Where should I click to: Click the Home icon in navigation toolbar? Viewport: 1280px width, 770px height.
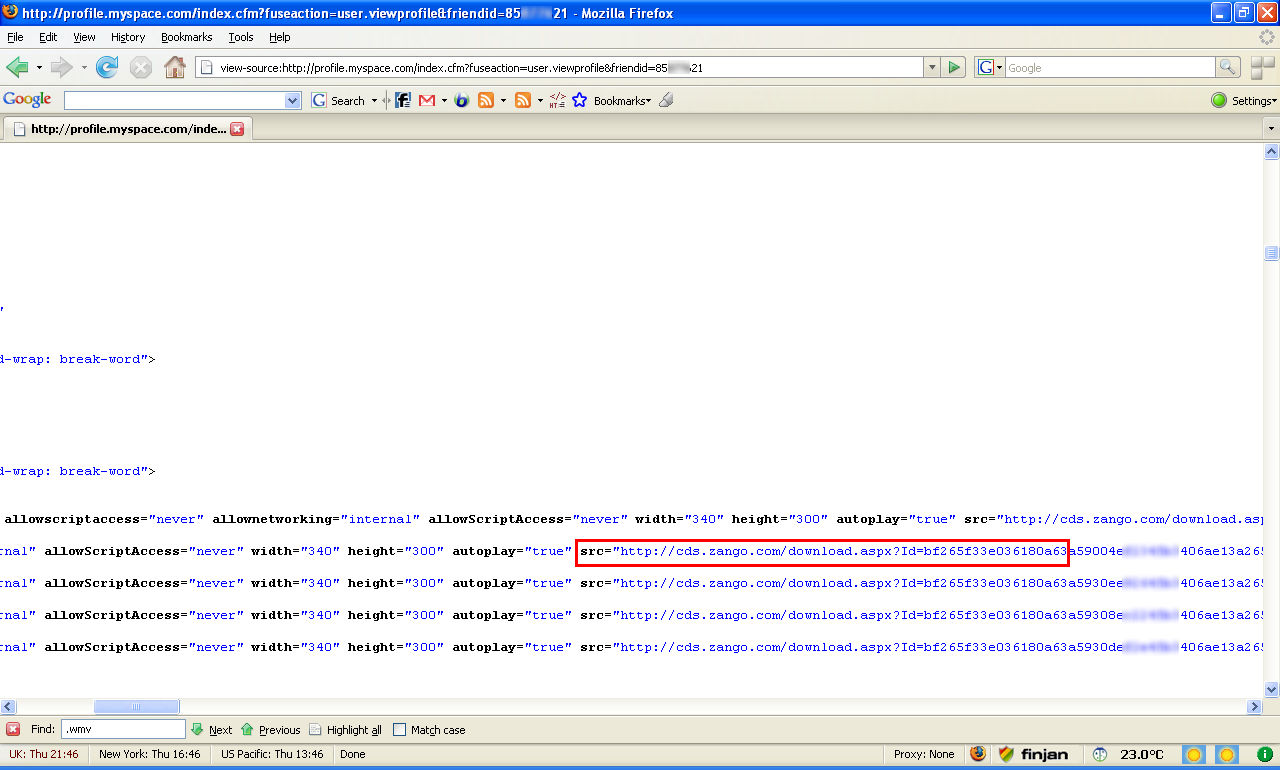[175, 67]
